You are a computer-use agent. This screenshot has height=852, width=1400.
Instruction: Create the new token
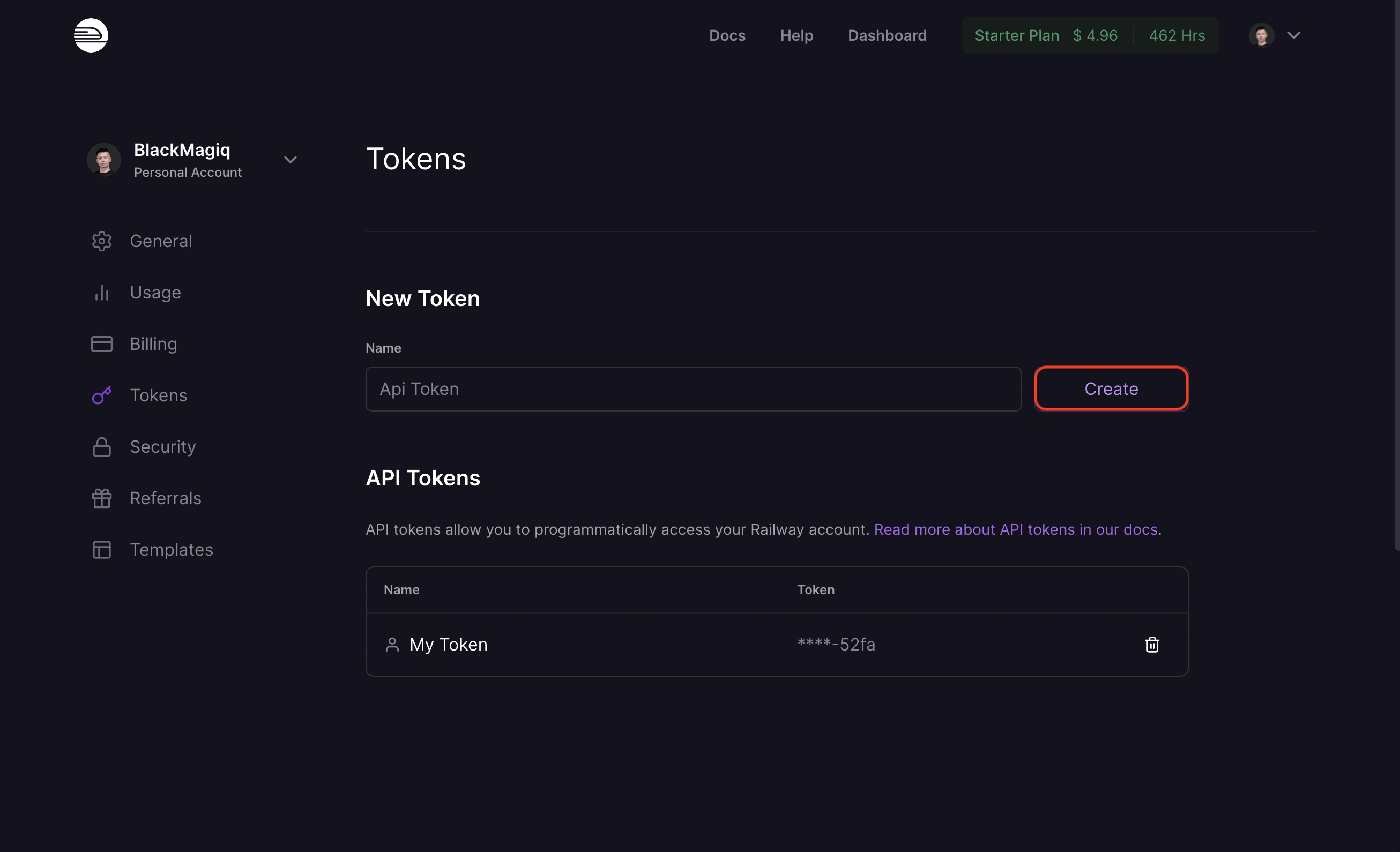[x=1111, y=388]
